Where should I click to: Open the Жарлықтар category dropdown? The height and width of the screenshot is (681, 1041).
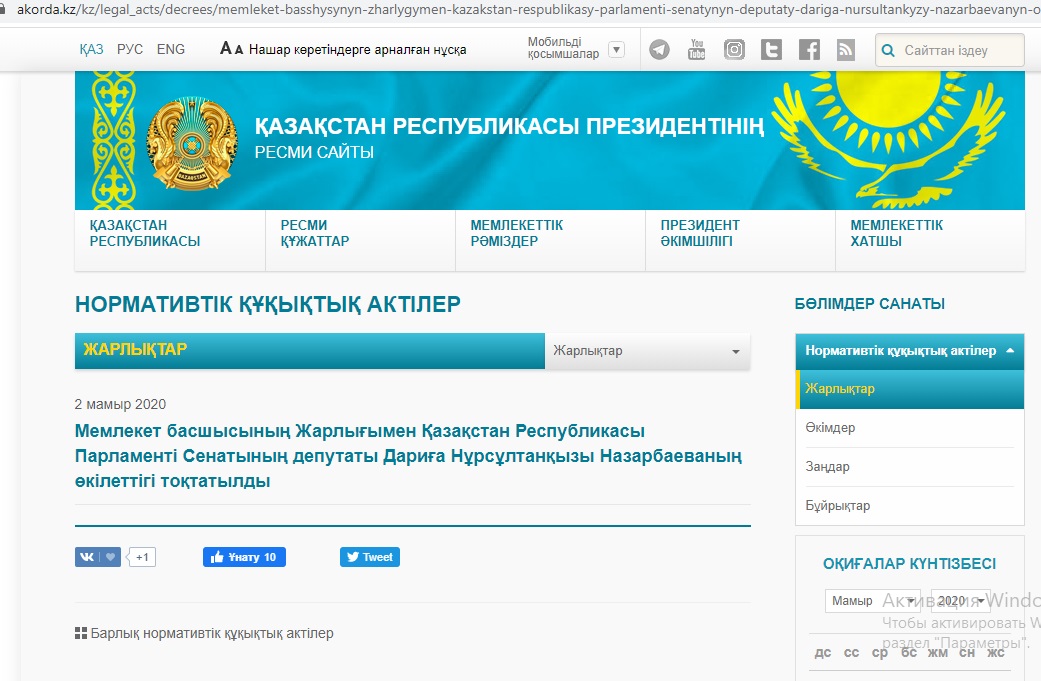point(647,351)
